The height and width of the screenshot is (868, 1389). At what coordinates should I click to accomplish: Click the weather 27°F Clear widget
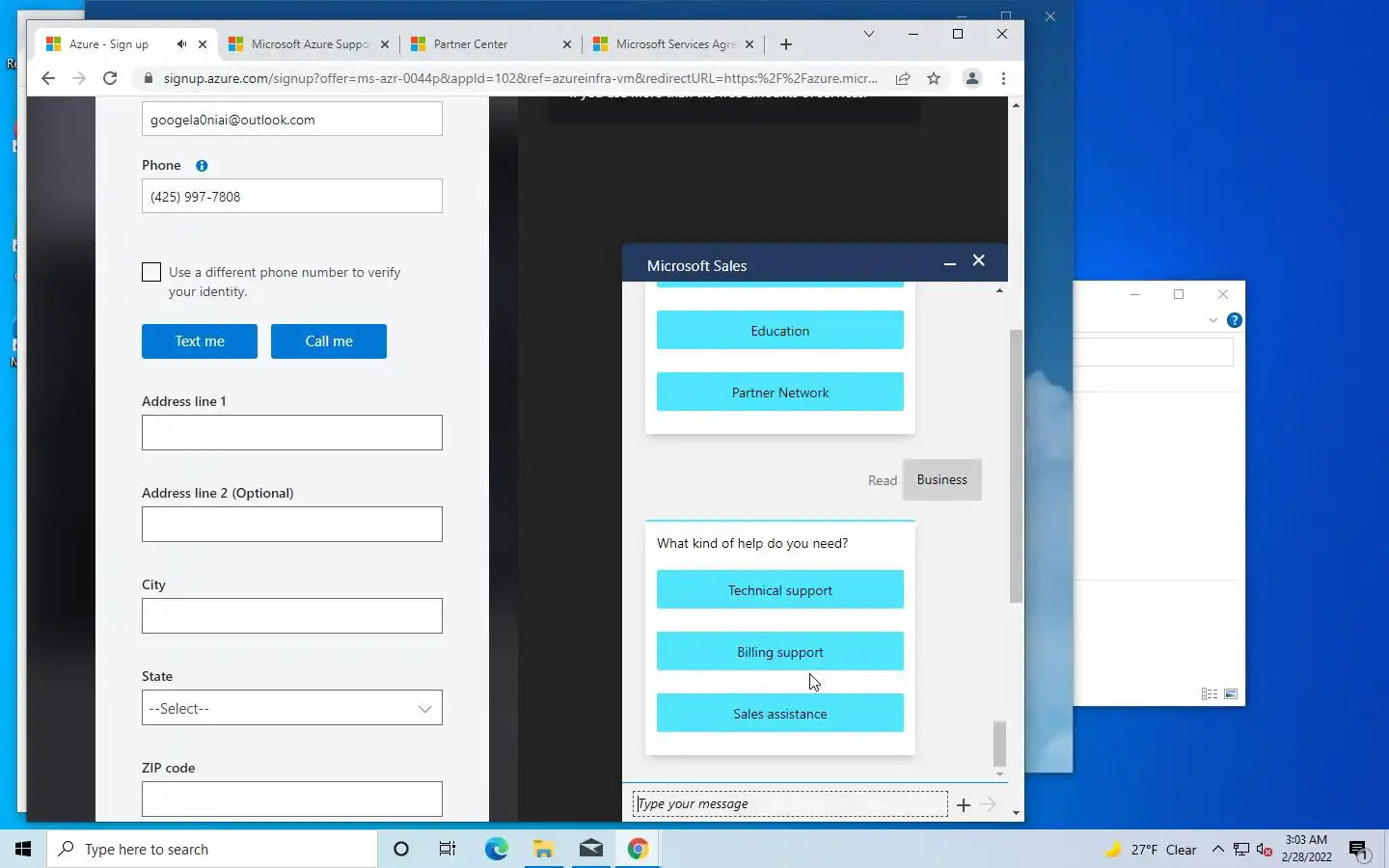click(x=1151, y=850)
